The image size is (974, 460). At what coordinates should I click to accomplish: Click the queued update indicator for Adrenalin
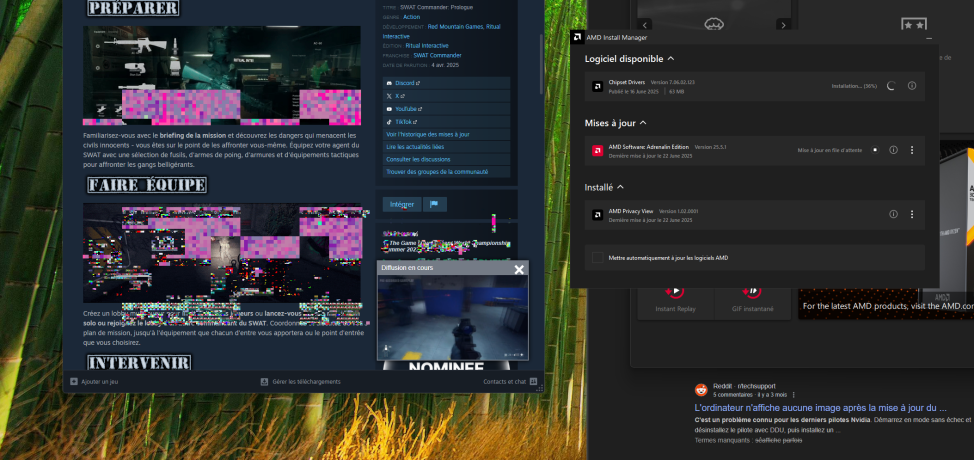(x=875, y=150)
